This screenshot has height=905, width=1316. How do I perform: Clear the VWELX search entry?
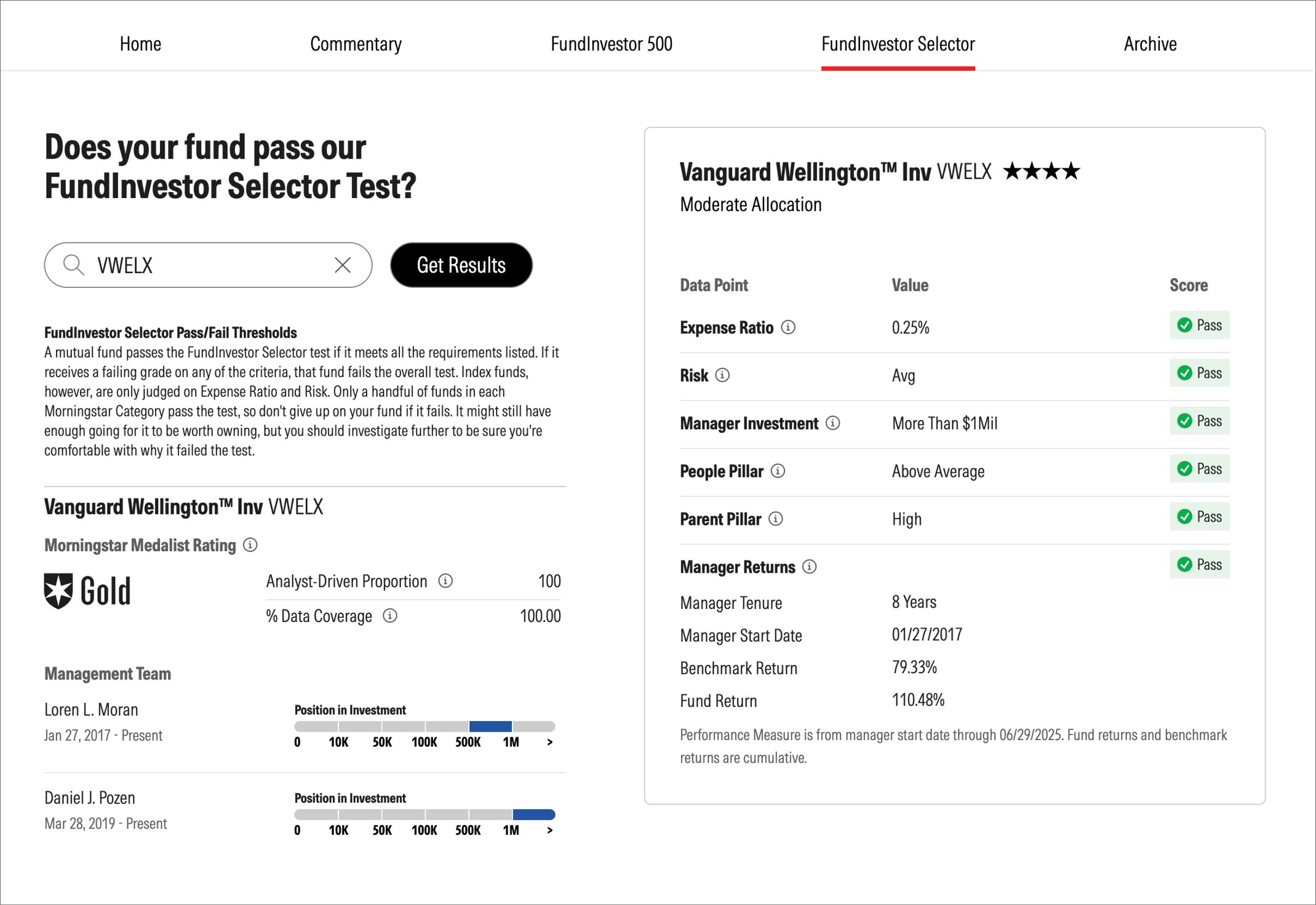[x=342, y=265]
